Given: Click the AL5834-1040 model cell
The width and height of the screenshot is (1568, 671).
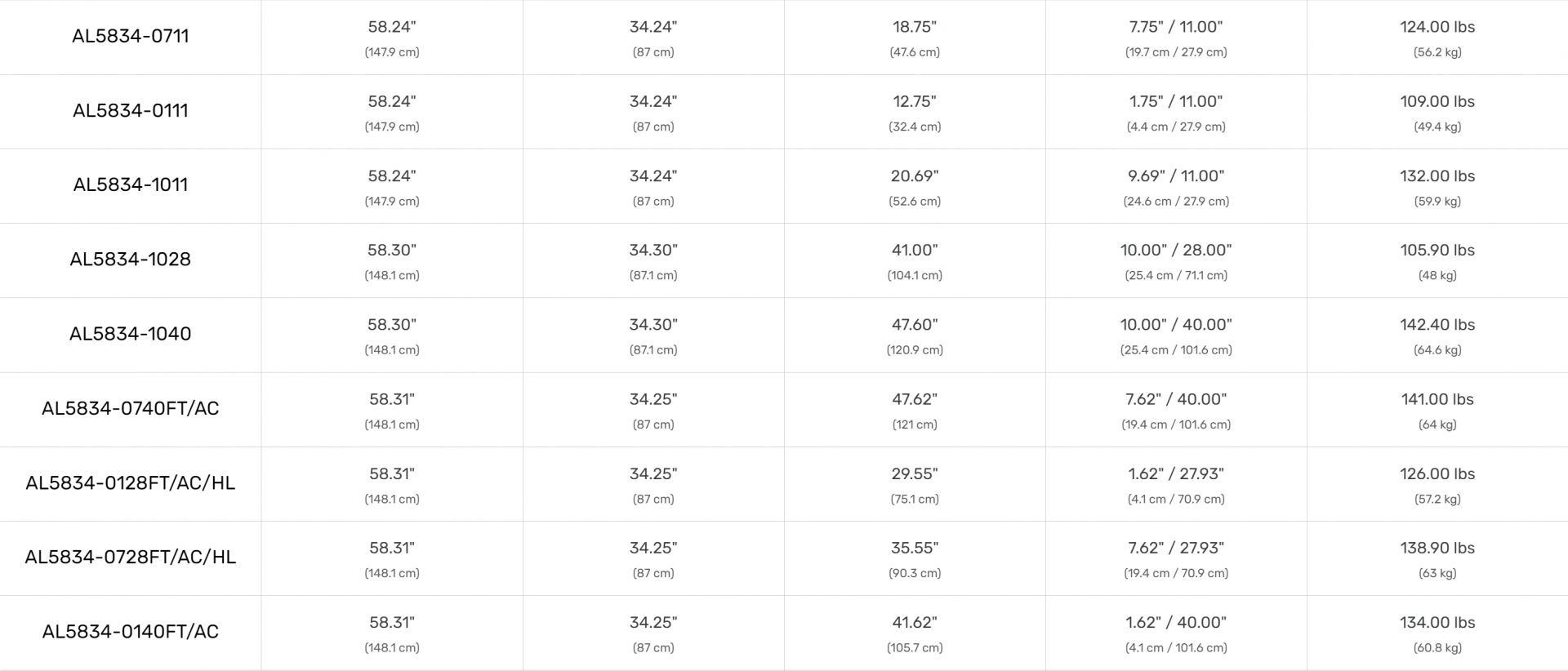Looking at the screenshot, I should click(131, 333).
